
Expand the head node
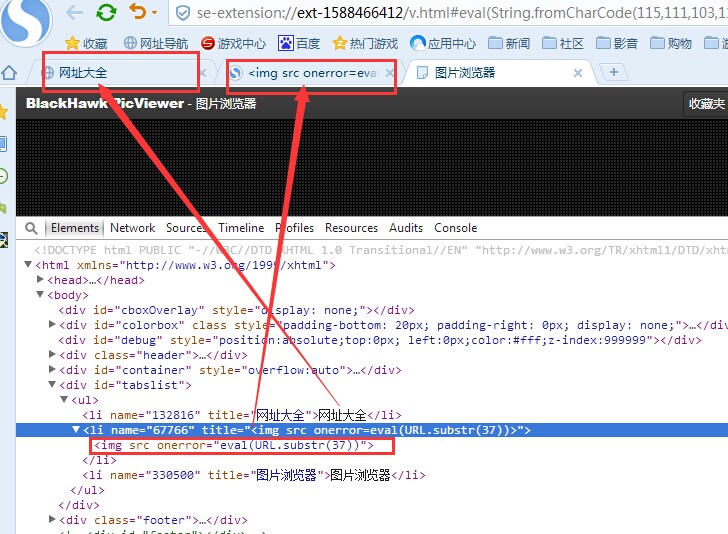[x=40, y=280]
